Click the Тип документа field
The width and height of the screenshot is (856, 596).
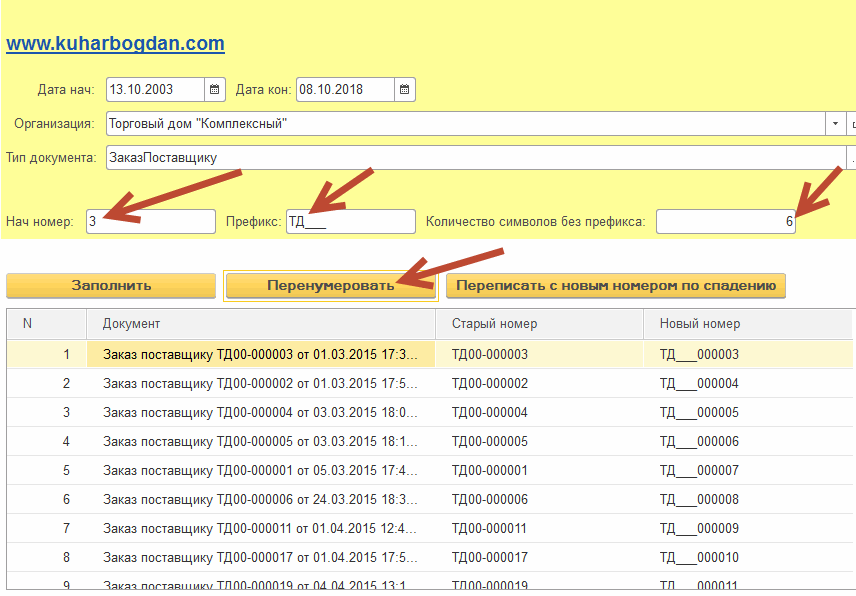(470, 158)
